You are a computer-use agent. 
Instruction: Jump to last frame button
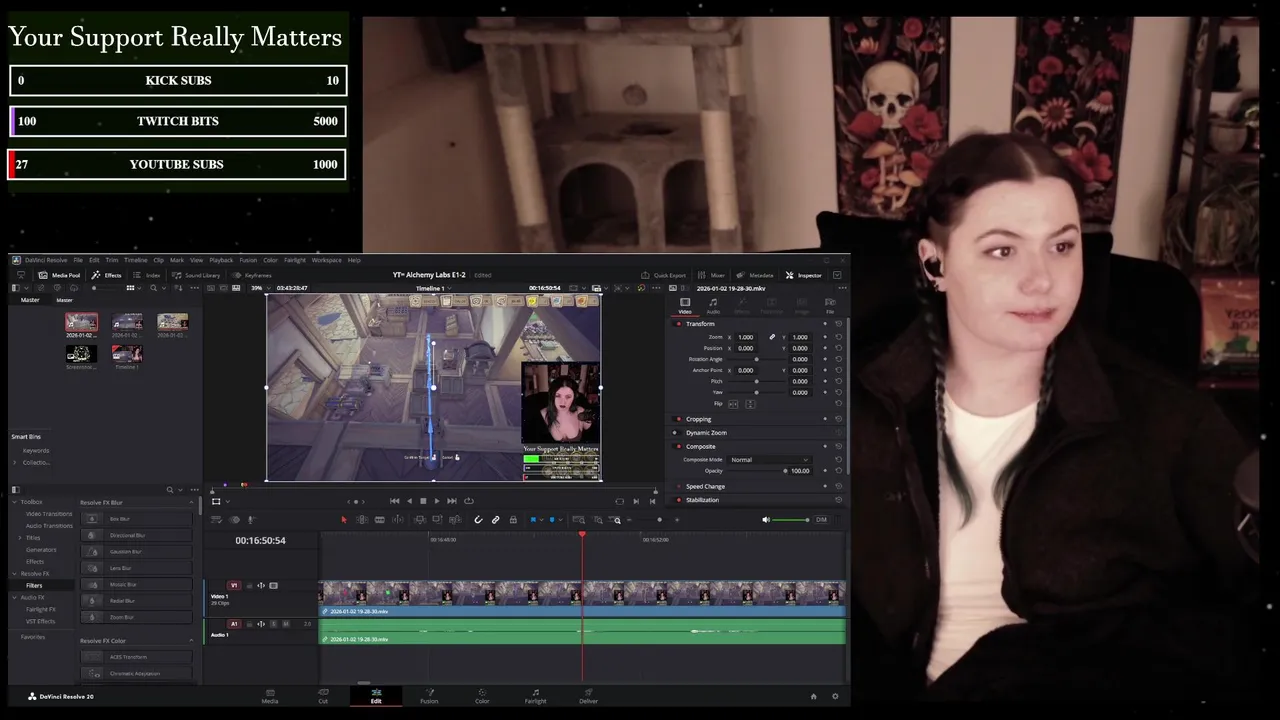(x=452, y=501)
